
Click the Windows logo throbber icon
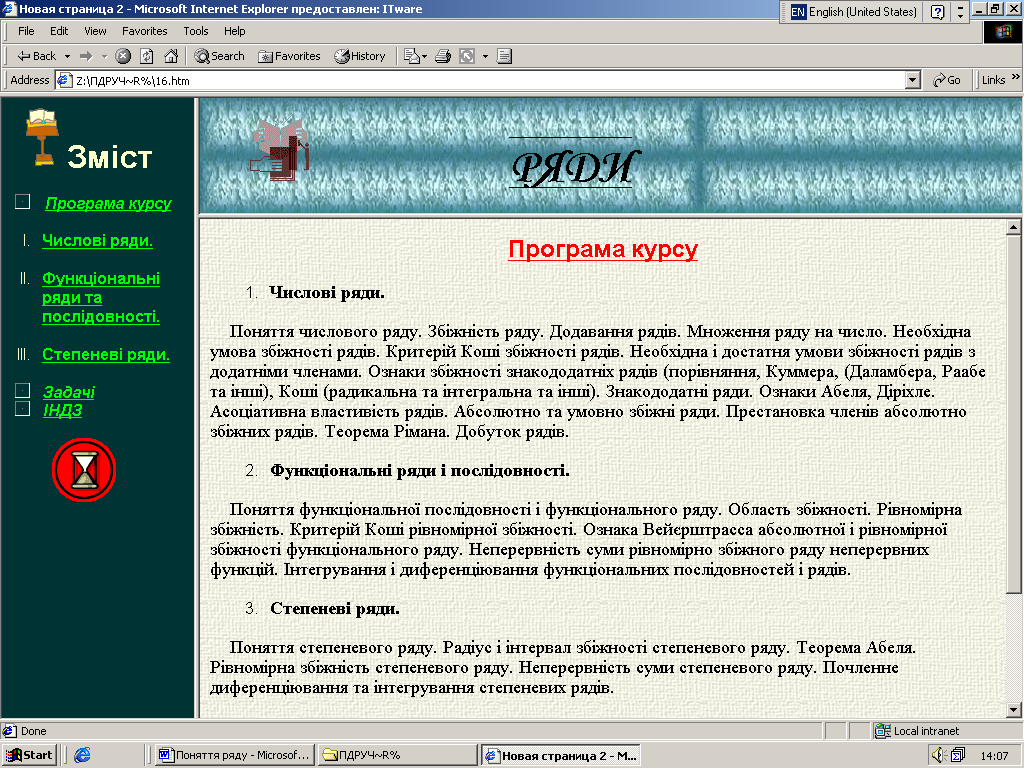click(1002, 32)
